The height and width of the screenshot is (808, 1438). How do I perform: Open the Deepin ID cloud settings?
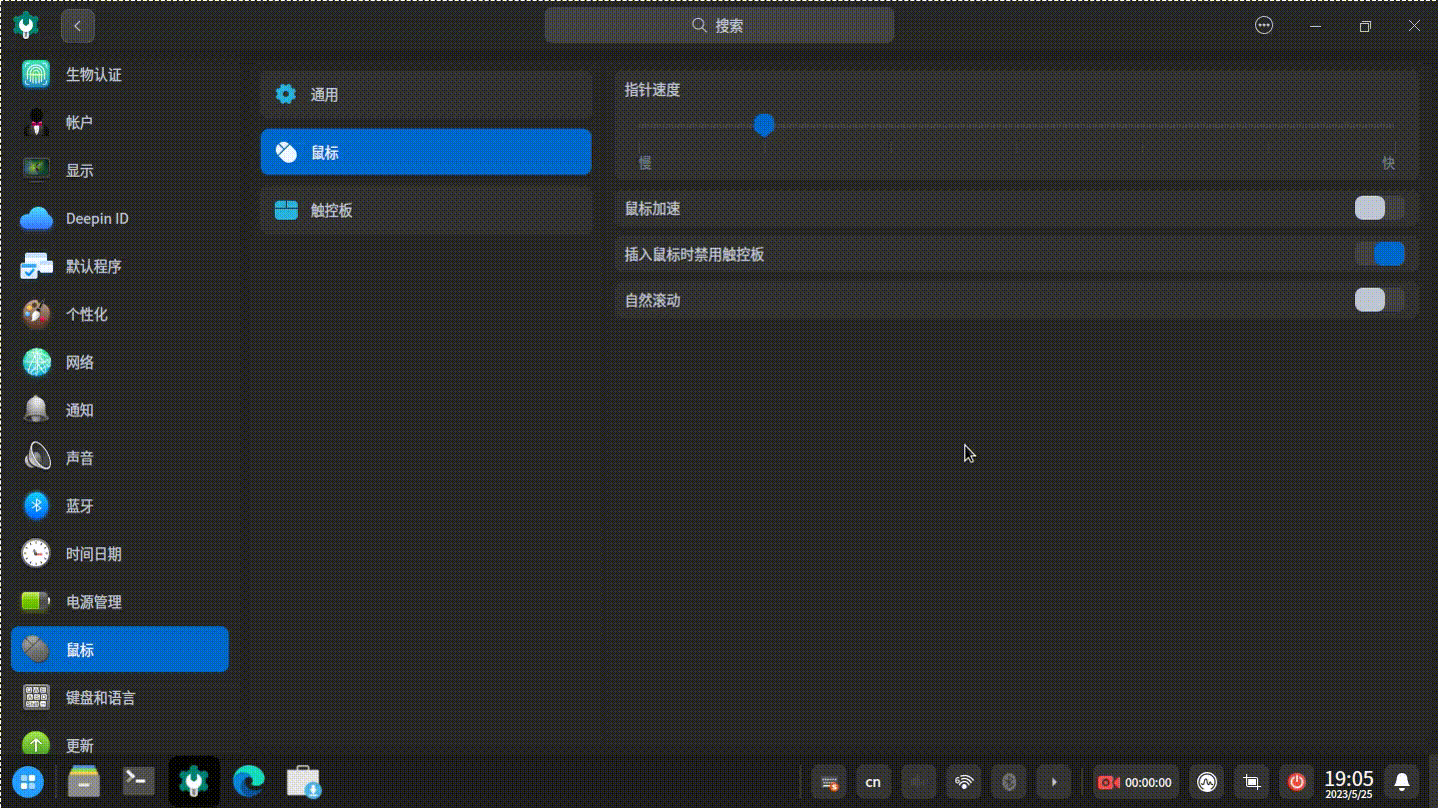point(120,218)
